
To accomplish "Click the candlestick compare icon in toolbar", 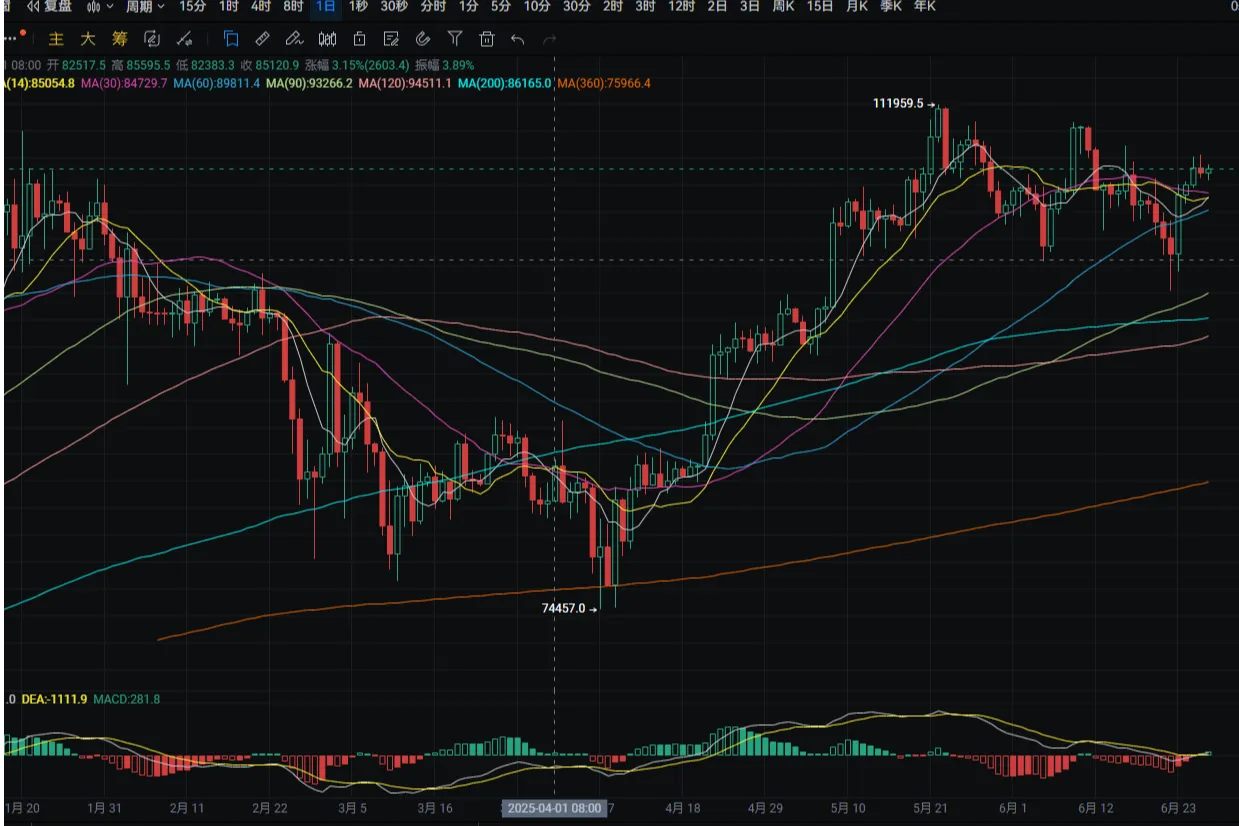I will pos(327,39).
